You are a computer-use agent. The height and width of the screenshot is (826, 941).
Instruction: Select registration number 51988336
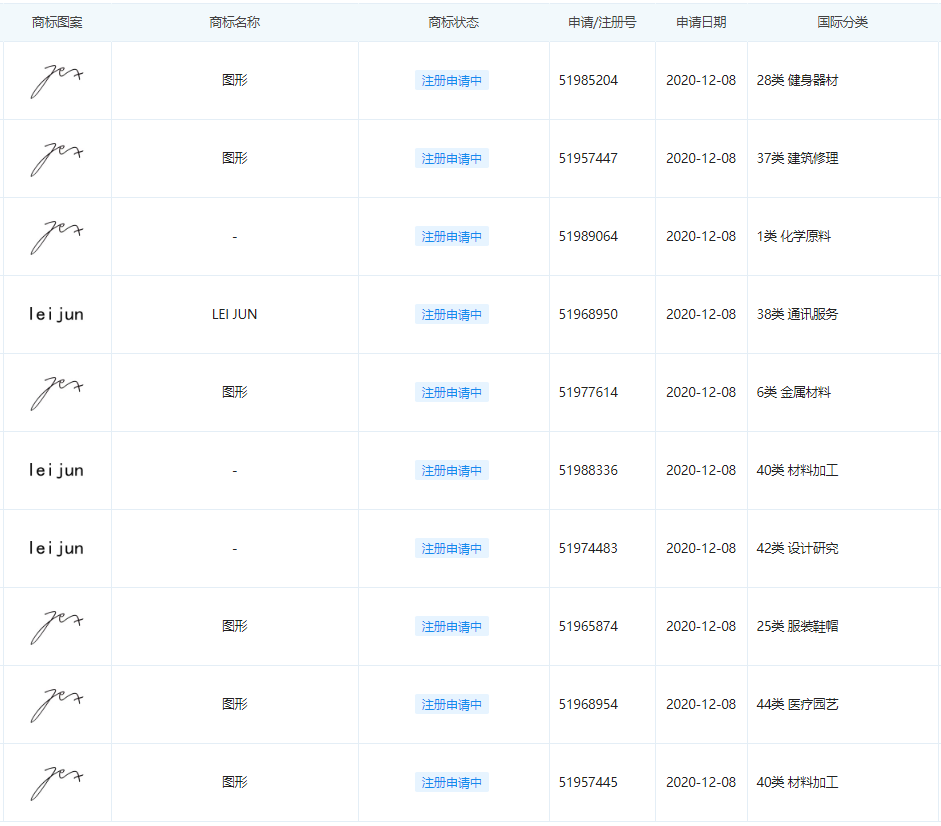coord(588,471)
